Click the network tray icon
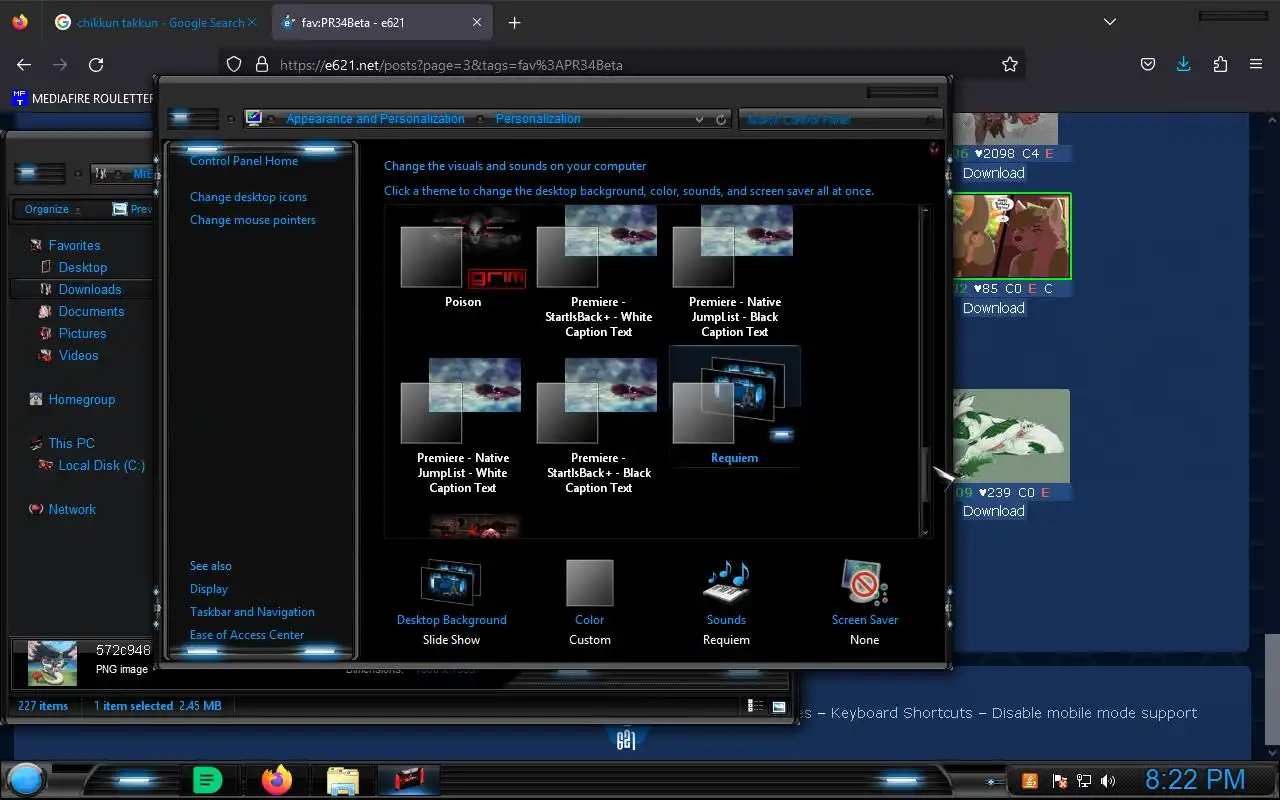The height and width of the screenshot is (800, 1280). click(1083, 780)
